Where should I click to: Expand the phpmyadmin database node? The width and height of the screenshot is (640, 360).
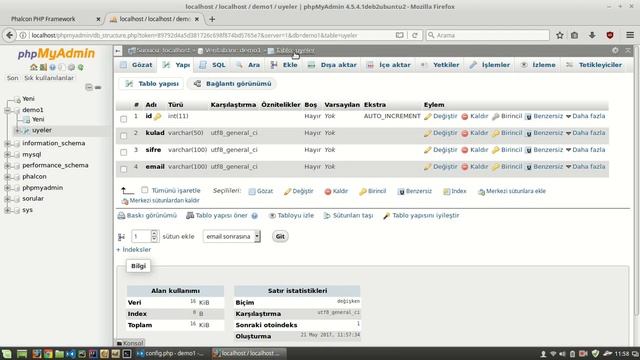click(7, 188)
